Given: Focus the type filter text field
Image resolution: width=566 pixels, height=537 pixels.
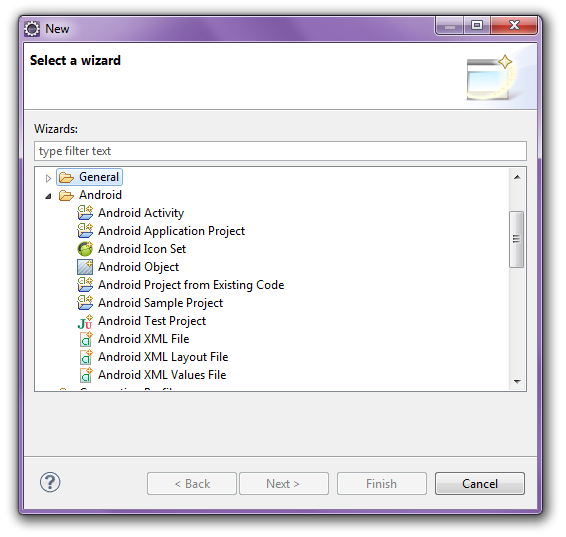Looking at the screenshot, I should (280, 151).
